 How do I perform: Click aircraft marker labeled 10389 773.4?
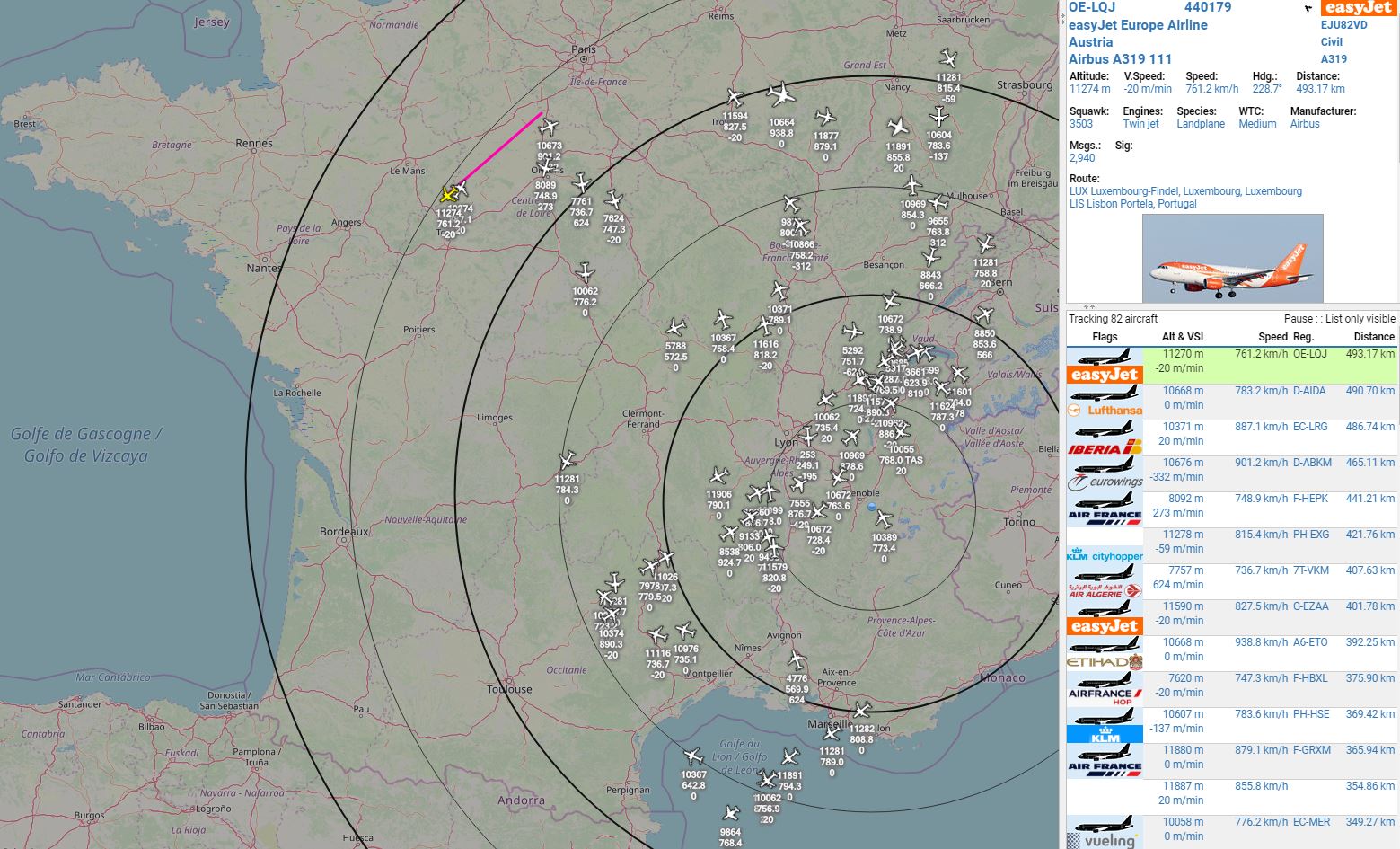[884, 518]
